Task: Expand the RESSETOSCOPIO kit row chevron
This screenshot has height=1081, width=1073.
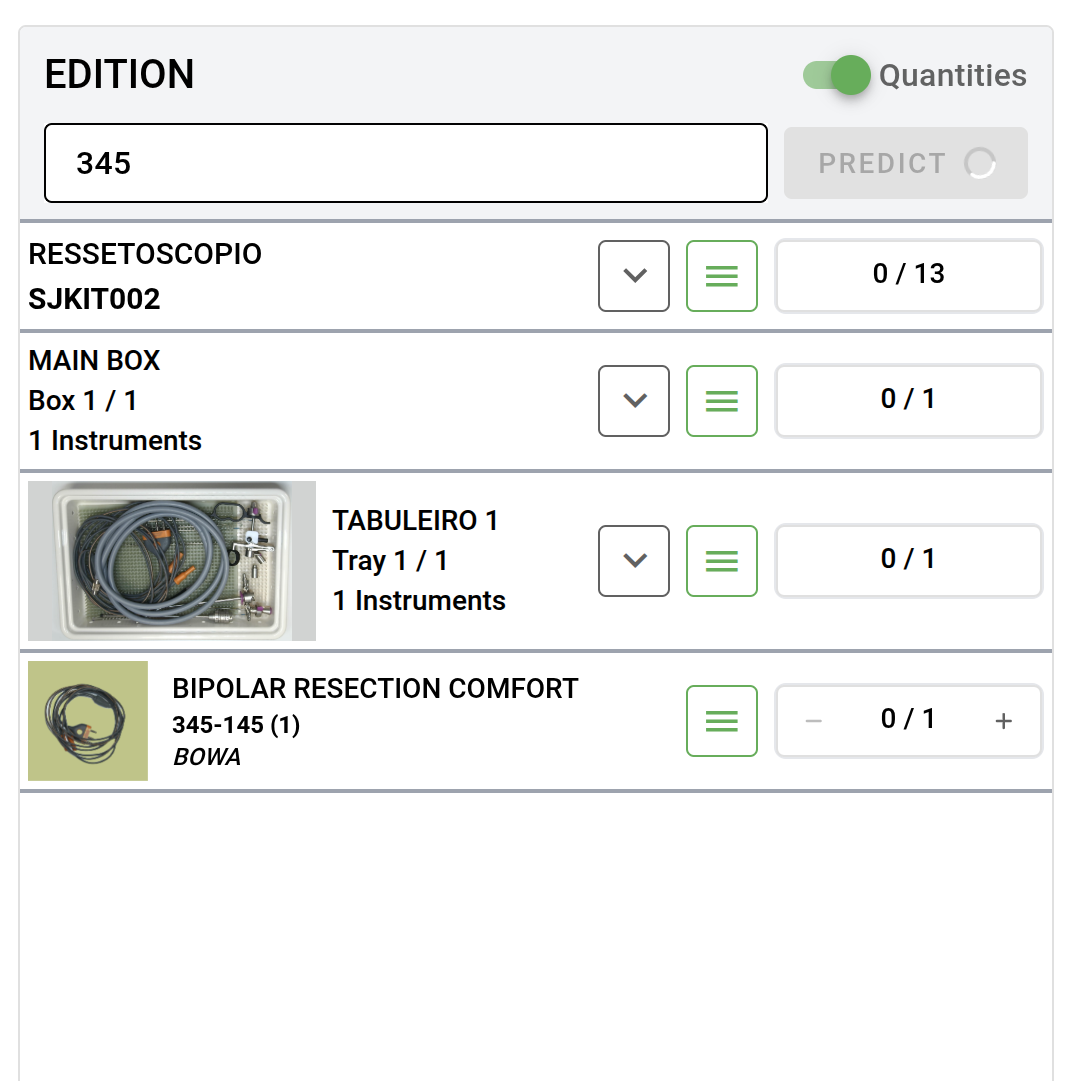Action: [634, 276]
